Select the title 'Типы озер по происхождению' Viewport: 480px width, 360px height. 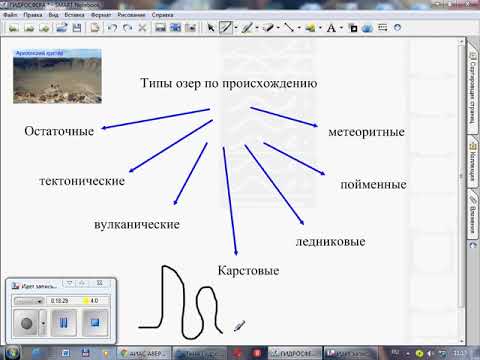[x=229, y=83]
